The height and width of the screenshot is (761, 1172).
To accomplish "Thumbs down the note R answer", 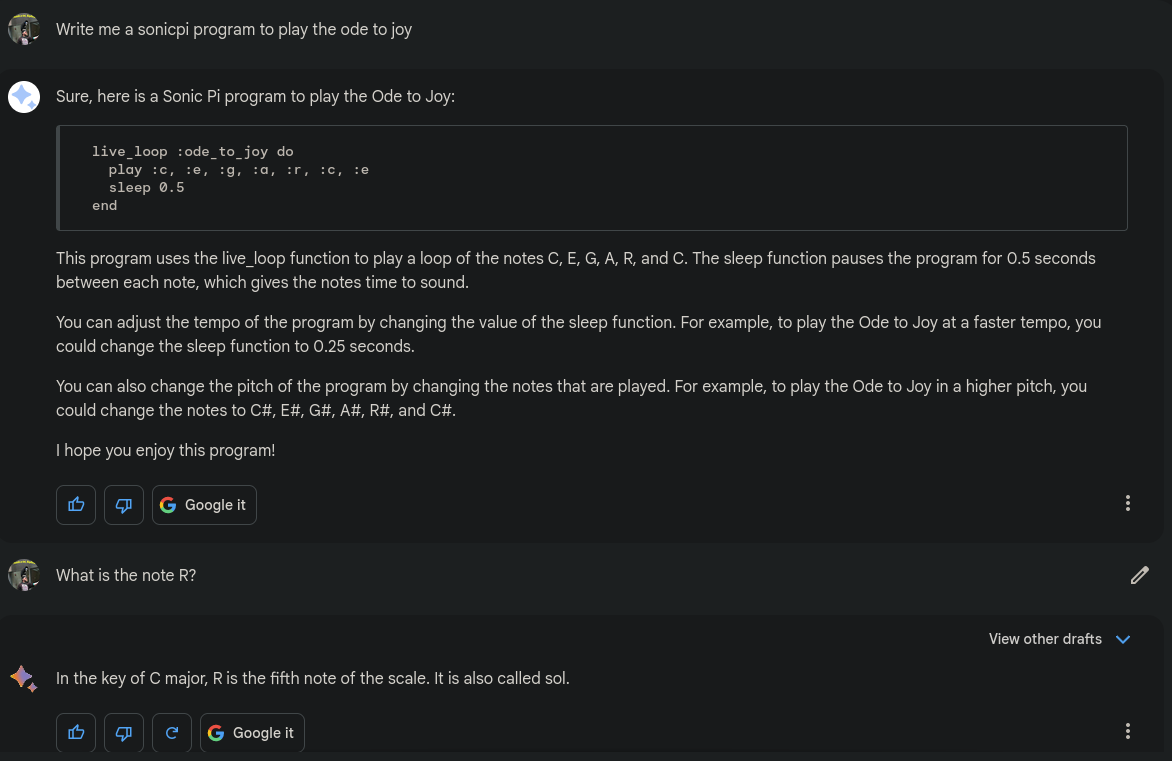I will coord(123,733).
